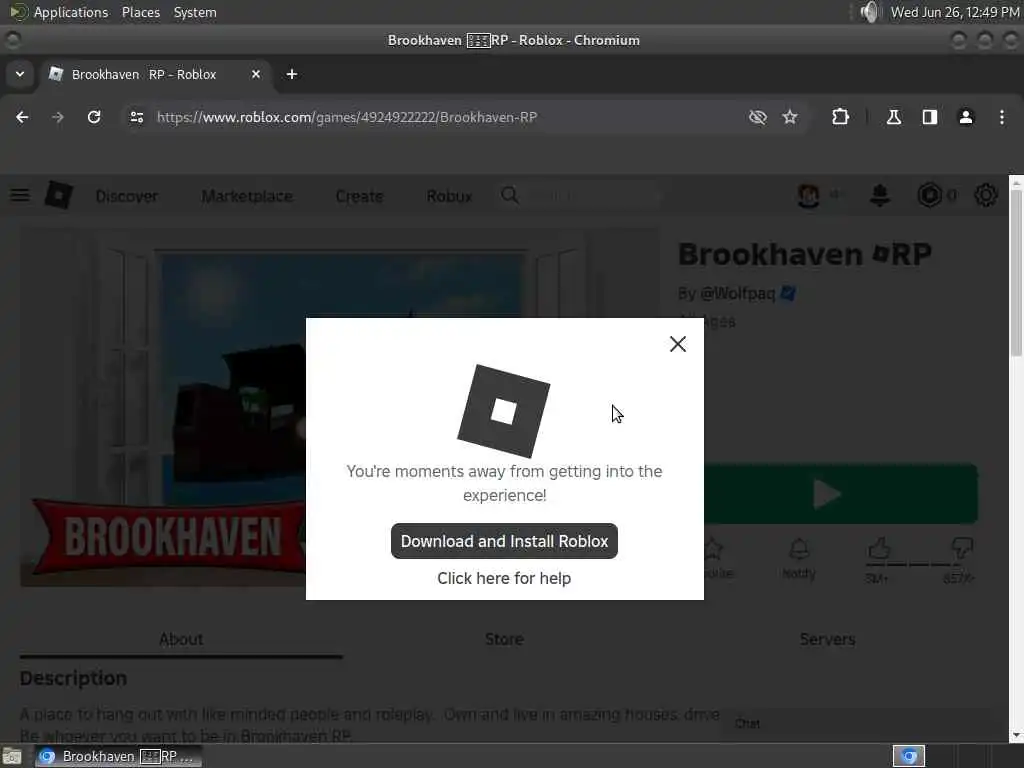Switch to the Servers tab
This screenshot has height=768, width=1024.
pos(827,639)
